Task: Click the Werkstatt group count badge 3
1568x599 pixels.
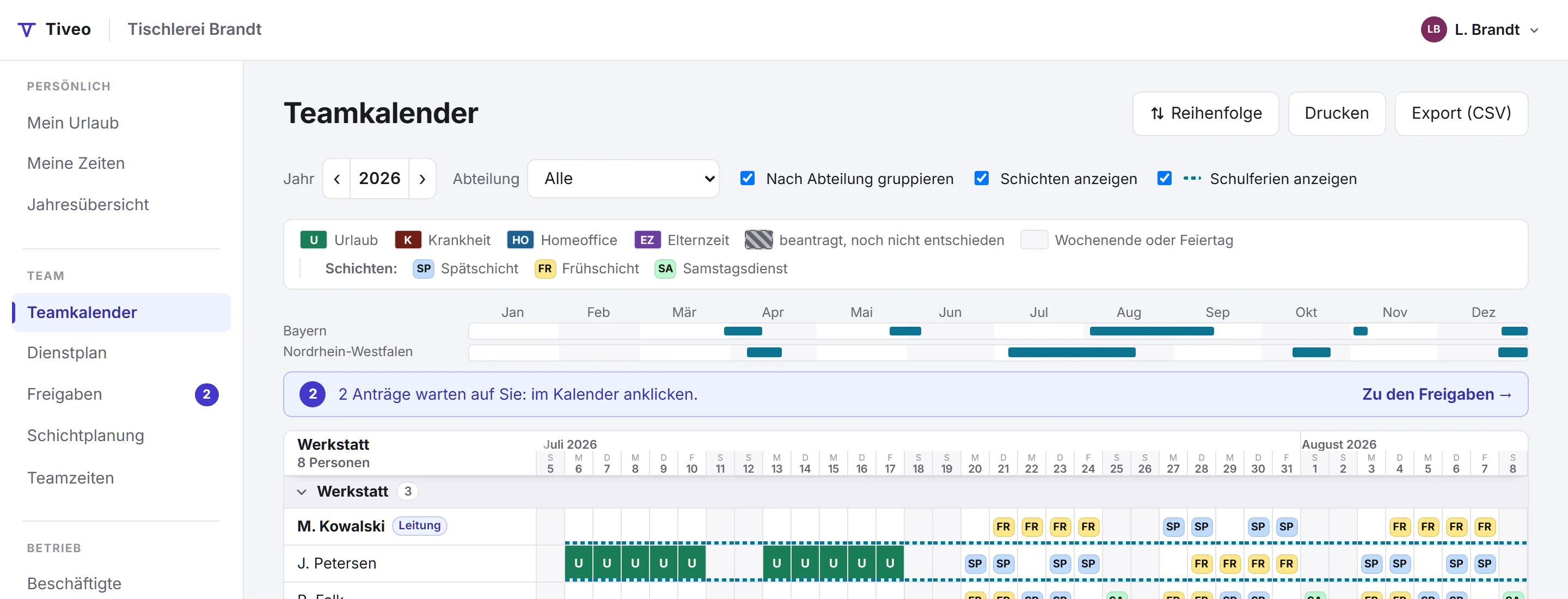Action: [408, 491]
